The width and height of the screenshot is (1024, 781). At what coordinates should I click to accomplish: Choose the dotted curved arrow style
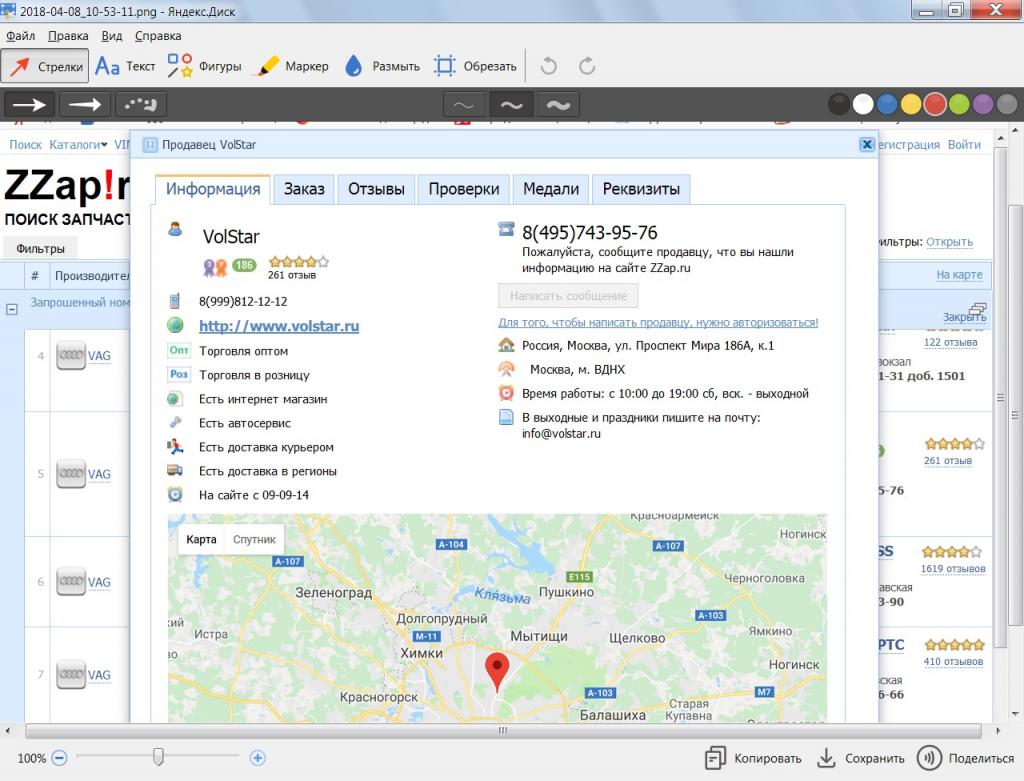pos(140,104)
